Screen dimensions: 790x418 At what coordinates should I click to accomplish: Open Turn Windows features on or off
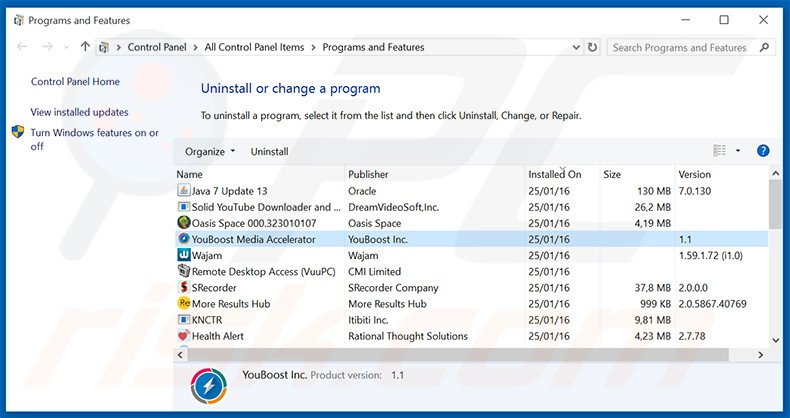tap(94, 140)
